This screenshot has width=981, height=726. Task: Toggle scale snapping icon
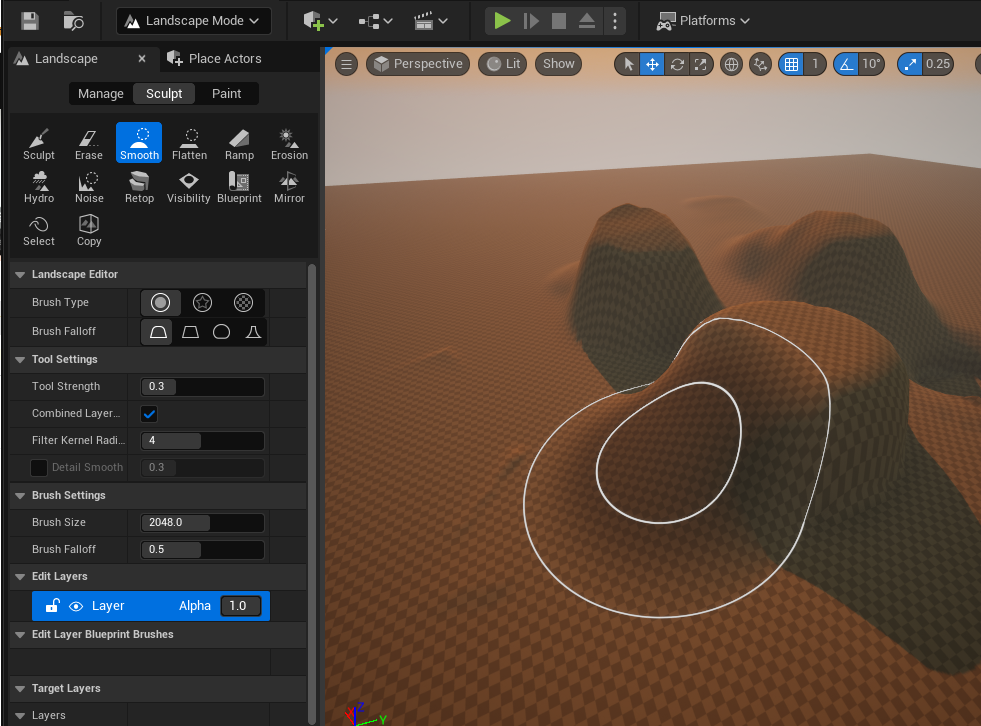[910, 64]
